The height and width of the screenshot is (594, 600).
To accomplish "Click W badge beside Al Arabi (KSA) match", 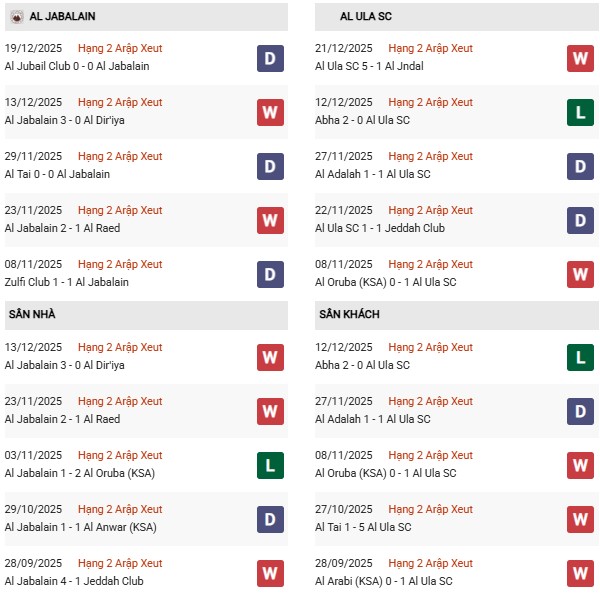I will 580,573.
